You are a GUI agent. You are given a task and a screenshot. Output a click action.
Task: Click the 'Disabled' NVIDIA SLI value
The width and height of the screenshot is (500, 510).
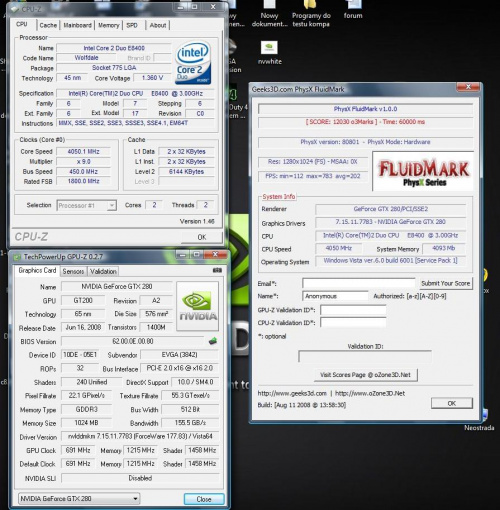click(140, 478)
